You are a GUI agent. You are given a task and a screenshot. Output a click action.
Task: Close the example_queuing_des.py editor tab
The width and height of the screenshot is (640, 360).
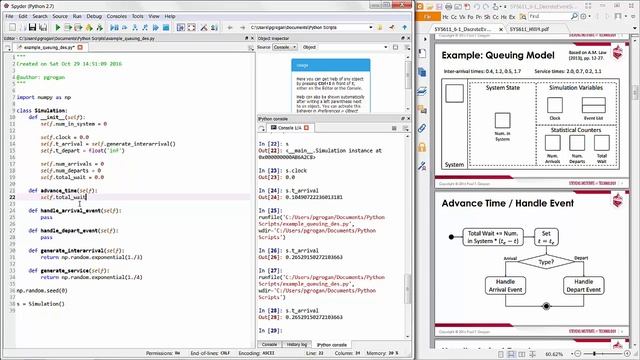(x=80, y=47)
